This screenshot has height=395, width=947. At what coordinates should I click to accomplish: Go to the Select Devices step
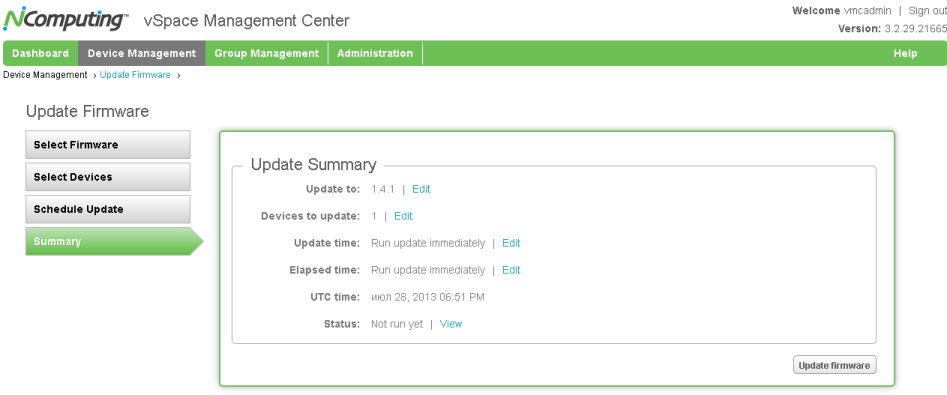(108, 177)
